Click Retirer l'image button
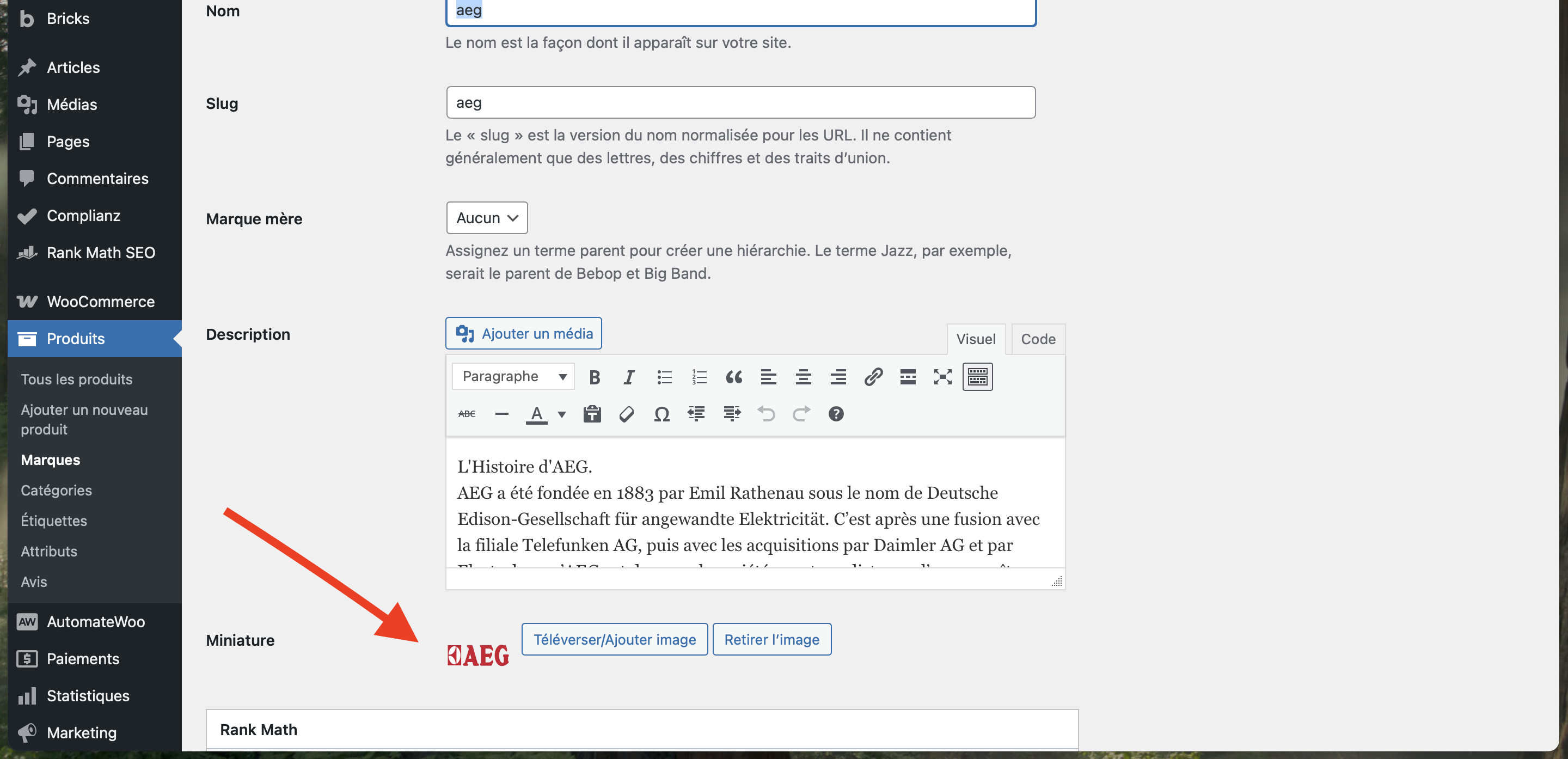Image resolution: width=1568 pixels, height=759 pixels. [x=771, y=639]
